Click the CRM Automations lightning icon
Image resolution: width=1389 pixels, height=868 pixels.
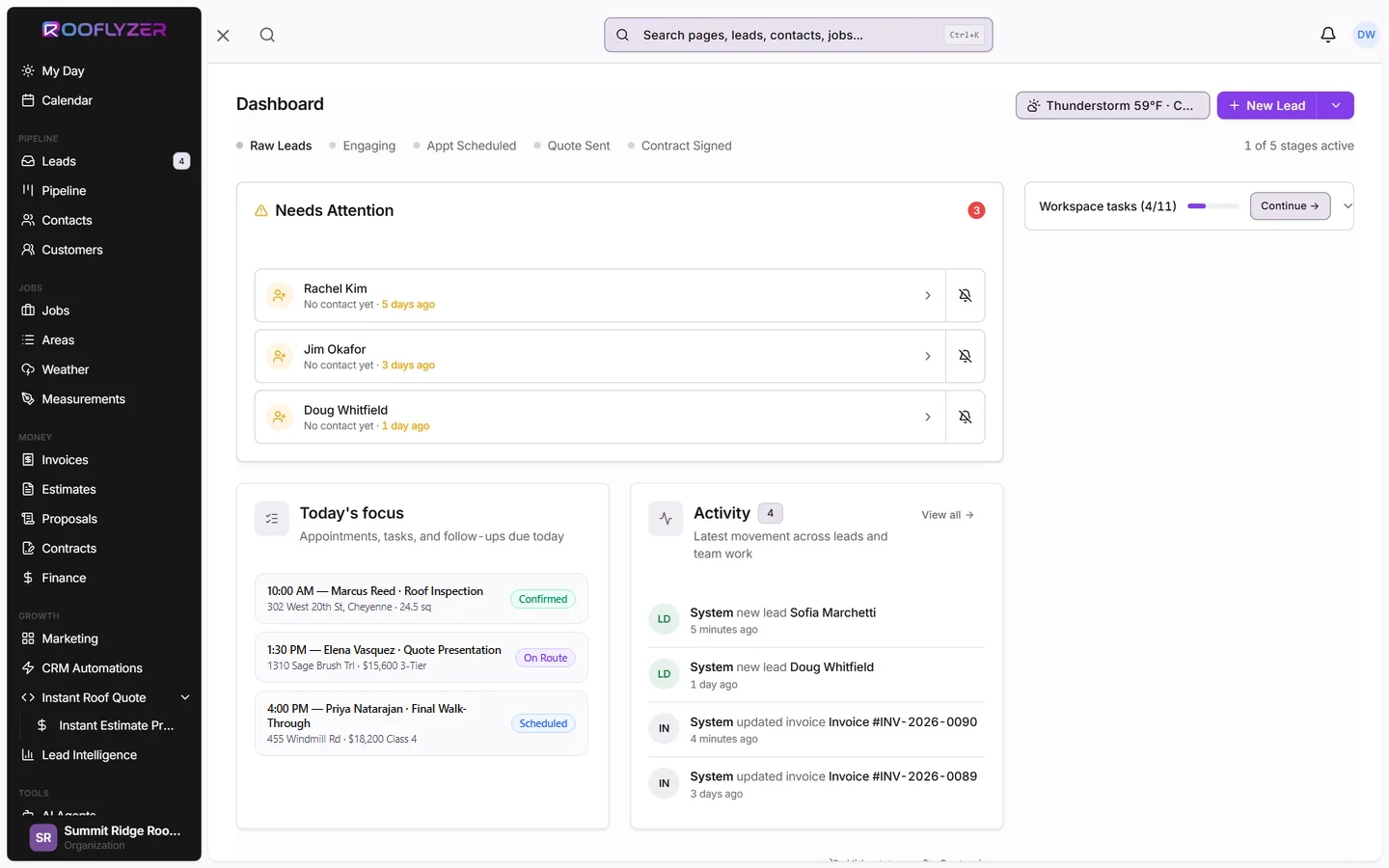click(x=28, y=667)
